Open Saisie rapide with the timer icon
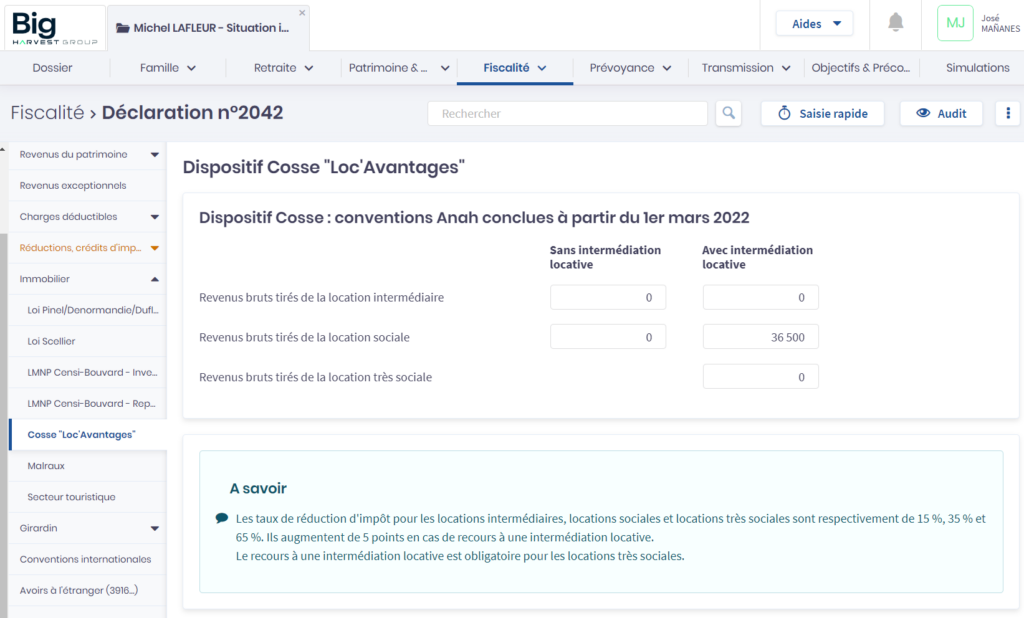1024x618 pixels. tap(822, 113)
